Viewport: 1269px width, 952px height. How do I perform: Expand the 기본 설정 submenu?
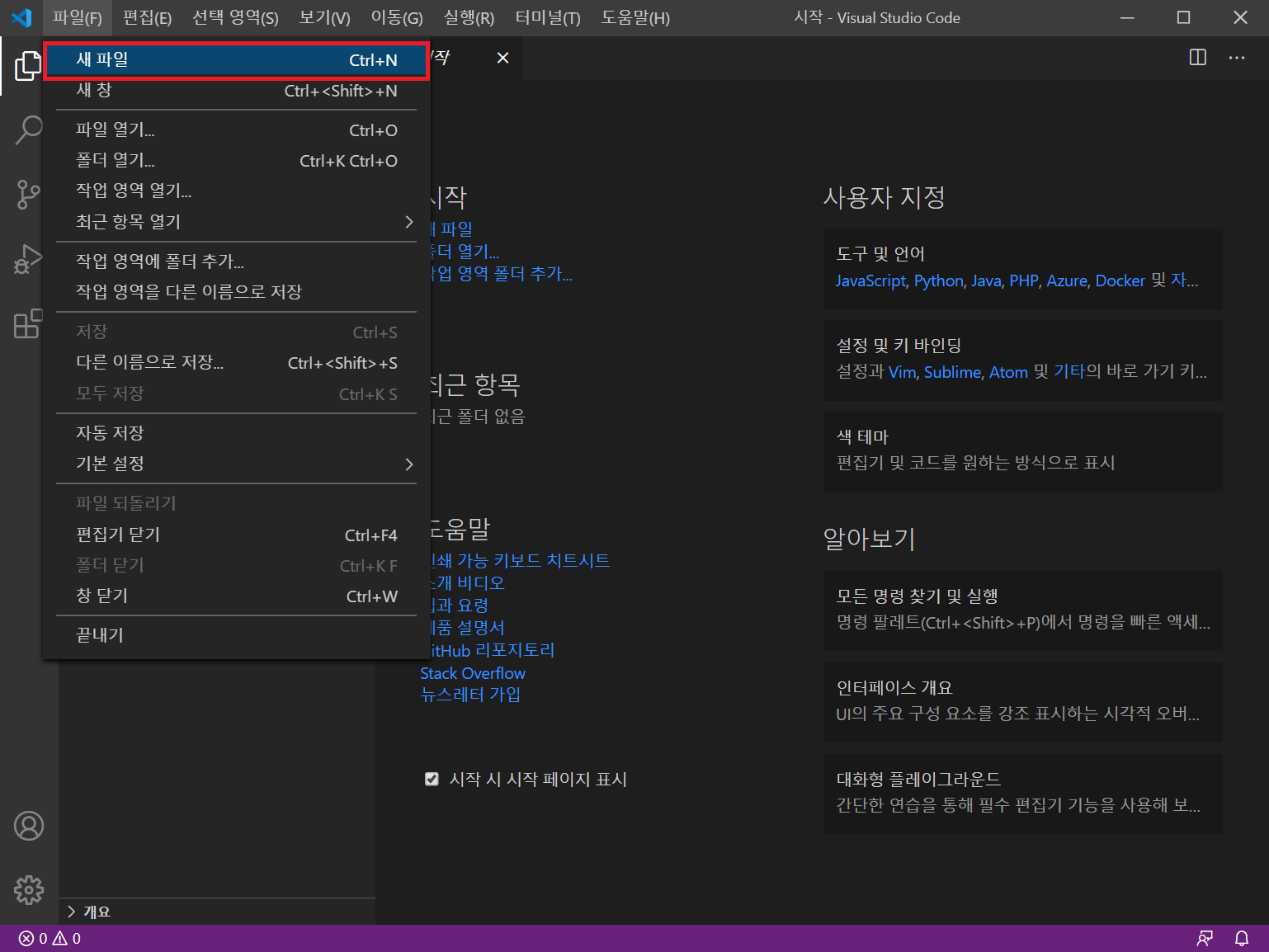coord(236,464)
